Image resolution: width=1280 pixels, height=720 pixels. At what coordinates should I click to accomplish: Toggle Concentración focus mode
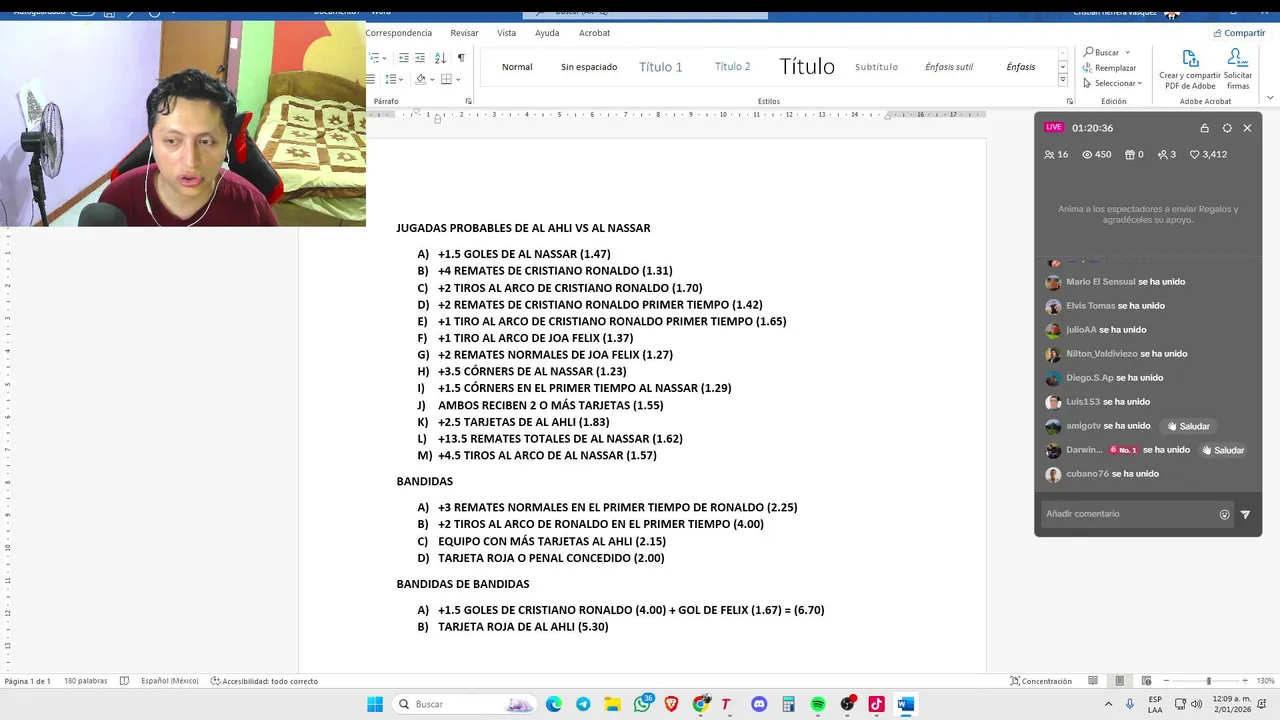tap(1041, 681)
